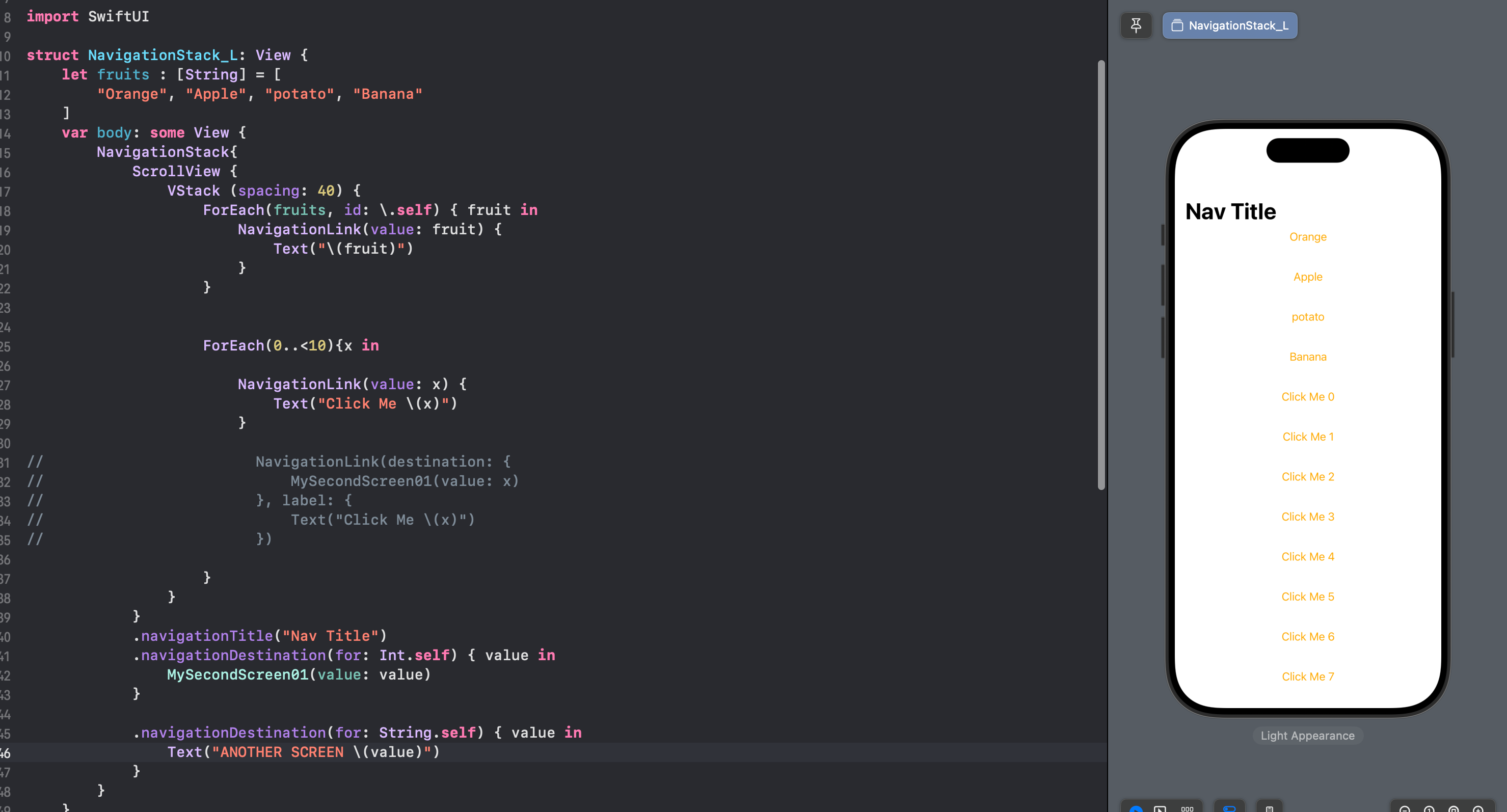This screenshot has height=812, width=1507.
Task: Tap Click Me 4 in the preview
Action: [1307, 557]
